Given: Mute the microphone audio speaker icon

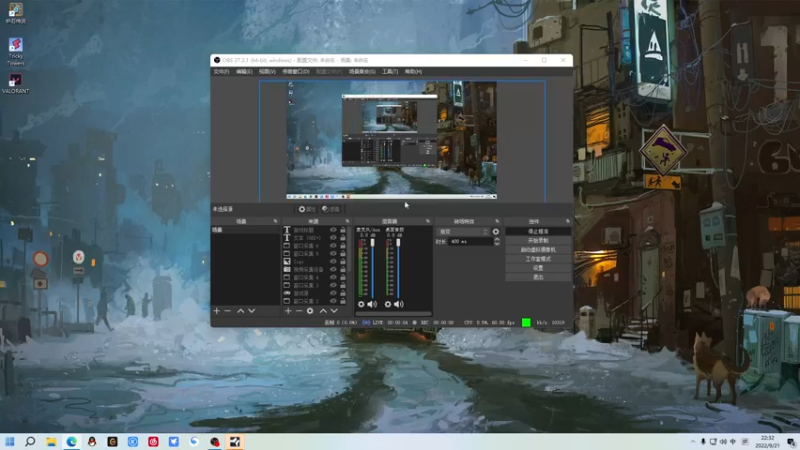Looking at the screenshot, I should tap(372, 304).
